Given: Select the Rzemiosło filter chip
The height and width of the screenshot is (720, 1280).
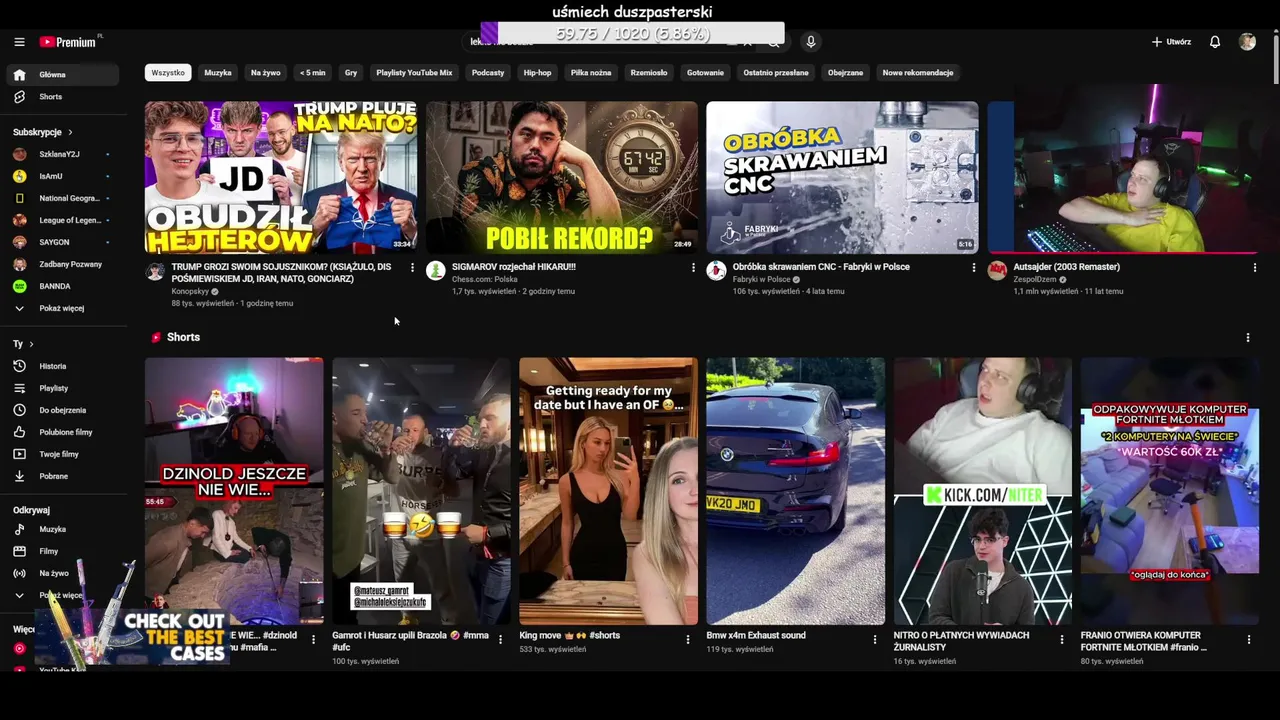Looking at the screenshot, I should coord(649,73).
